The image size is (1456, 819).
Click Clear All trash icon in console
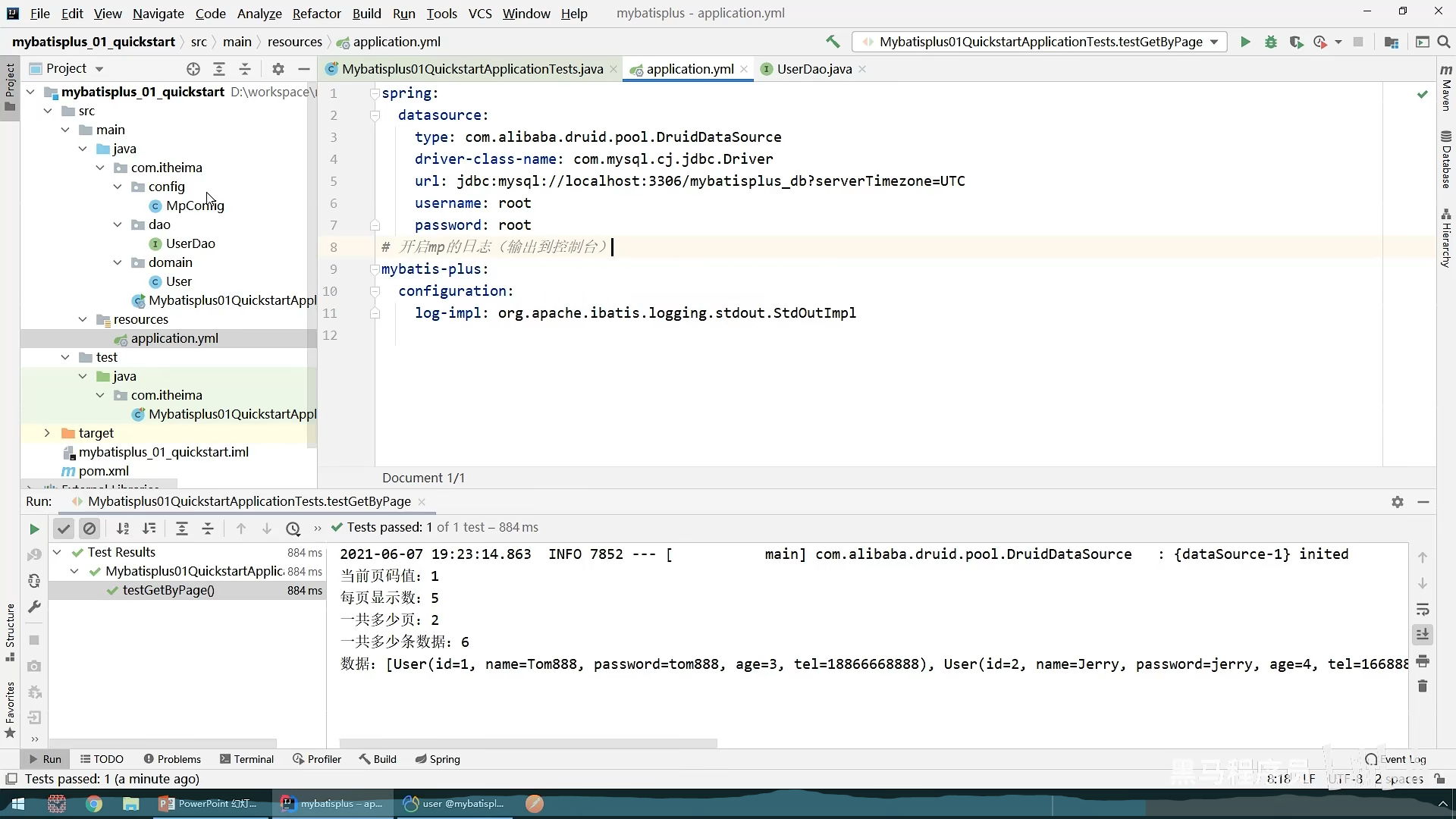pos(1423,686)
